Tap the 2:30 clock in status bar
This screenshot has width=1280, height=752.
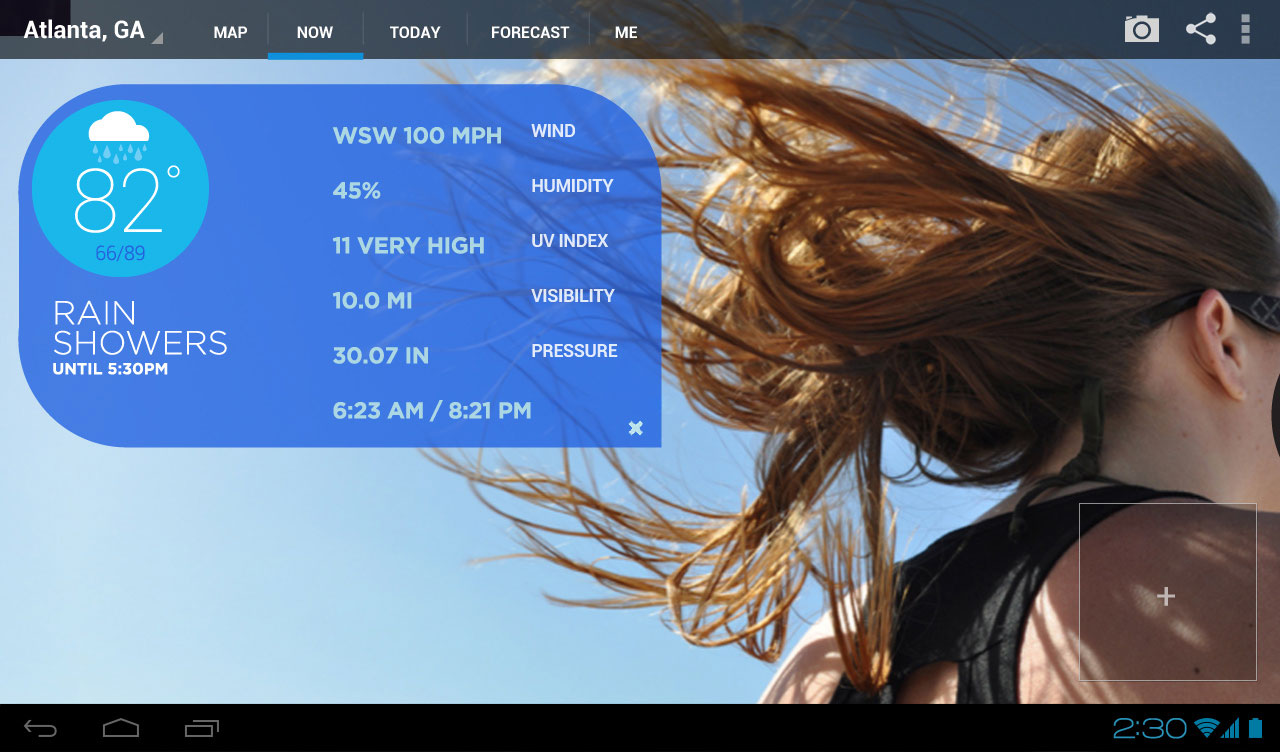coord(1149,728)
